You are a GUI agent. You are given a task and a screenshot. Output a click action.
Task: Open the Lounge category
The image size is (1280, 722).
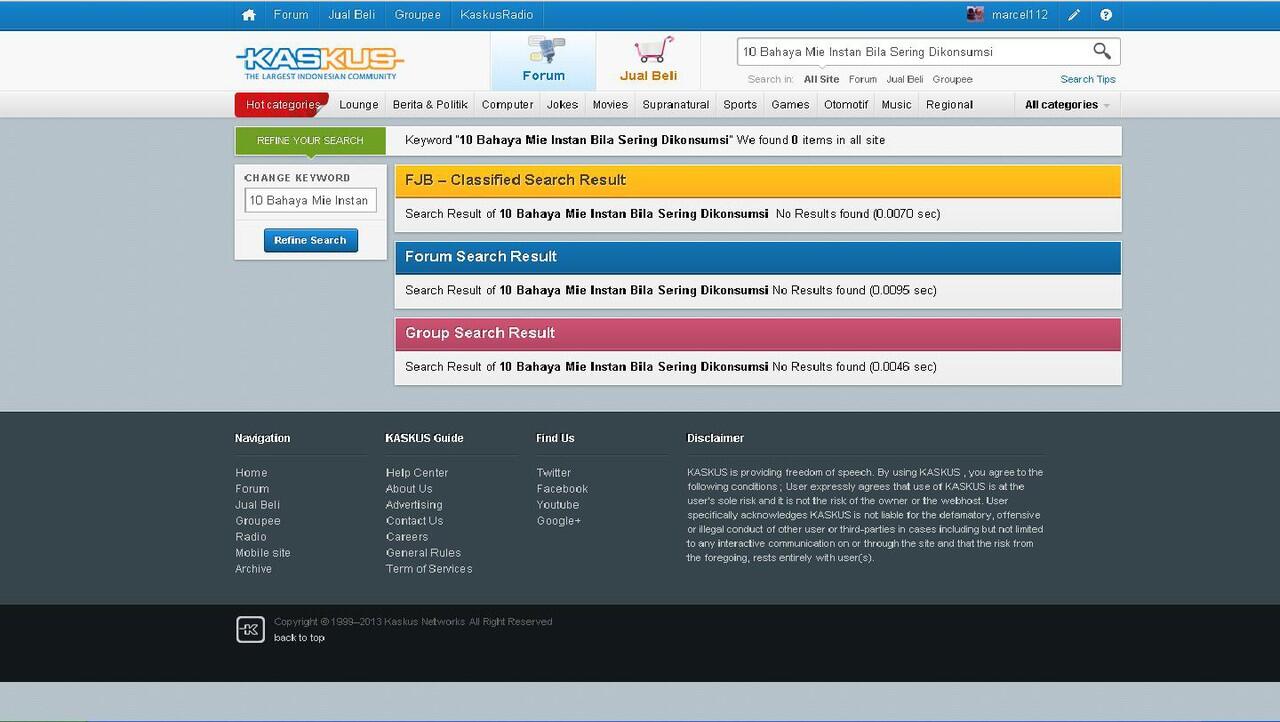(x=358, y=105)
